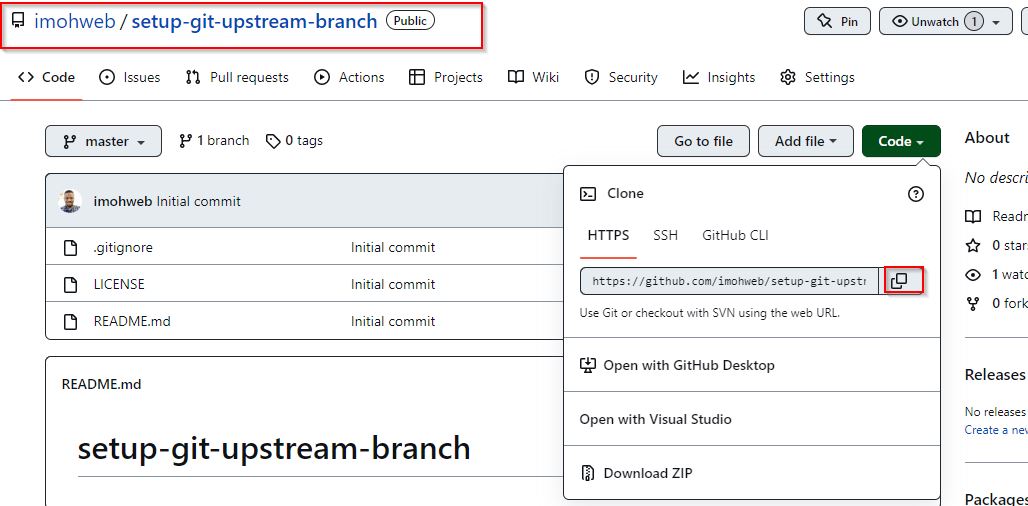Open the setup-git-upstream-branch repository link
The image size is (1028, 506).
254,21
